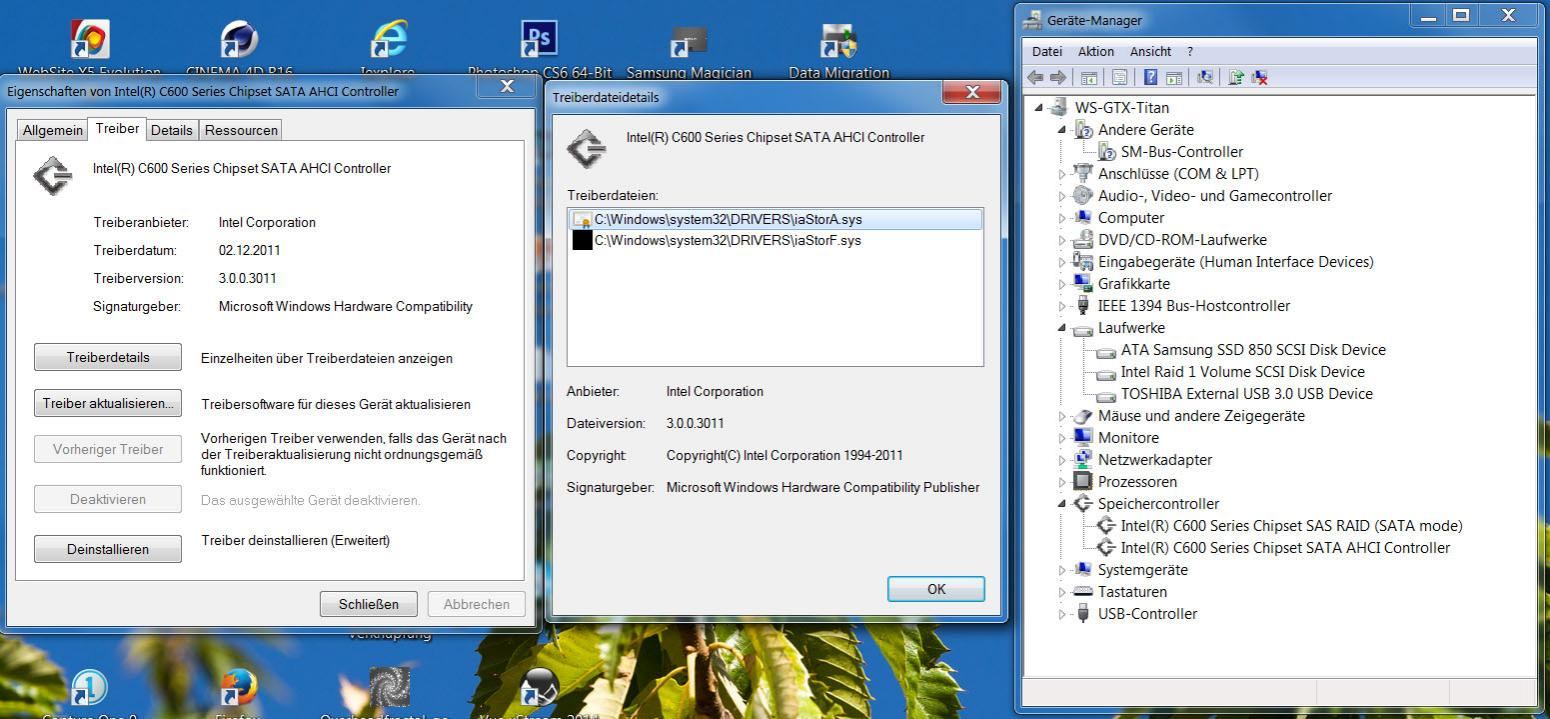The height and width of the screenshot is (719, 1550).
Task: Click the Forward arrow in Geräte-Manager toolbar
Action: coord(1057,77)
